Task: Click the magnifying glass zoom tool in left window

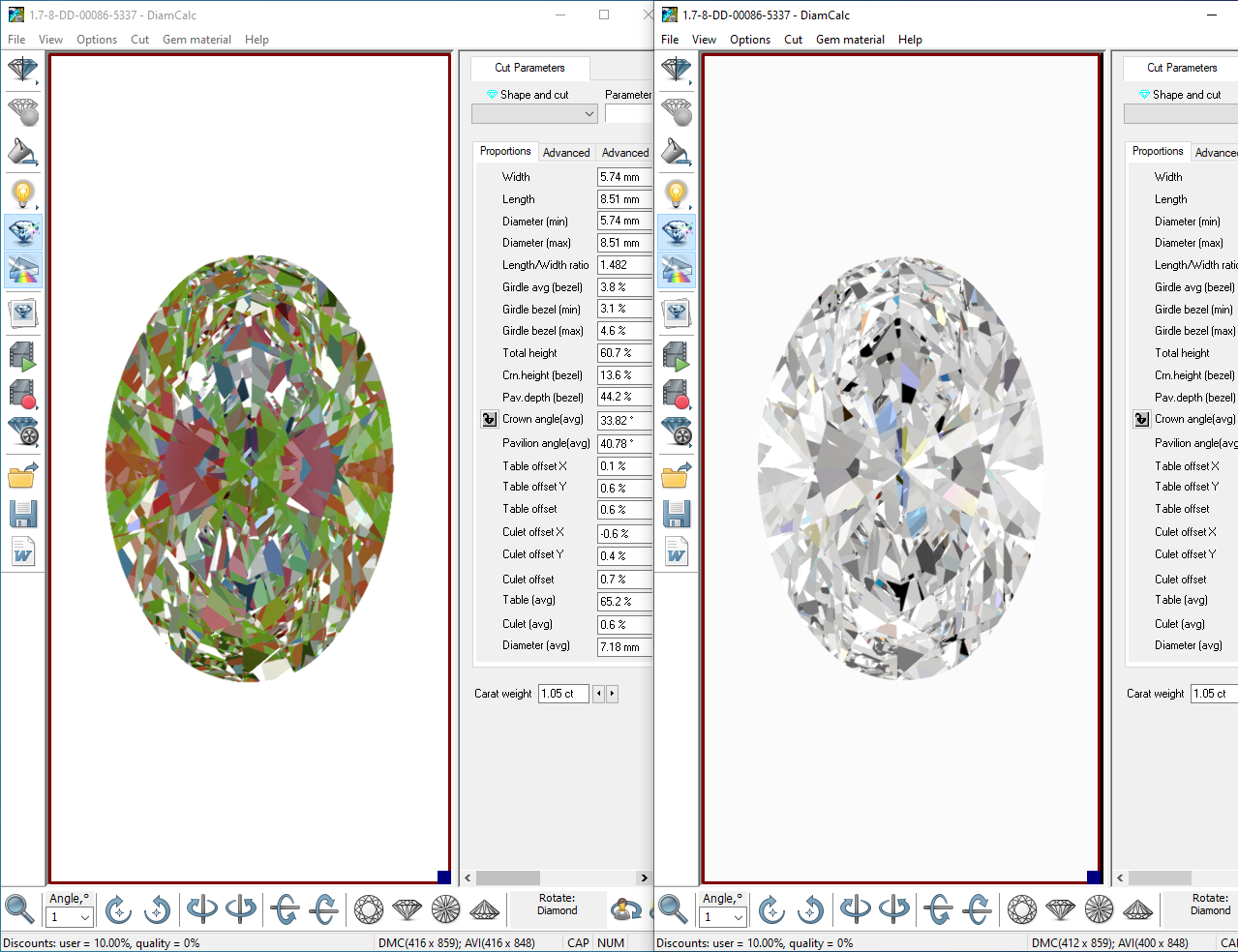Action: point(19,909)
